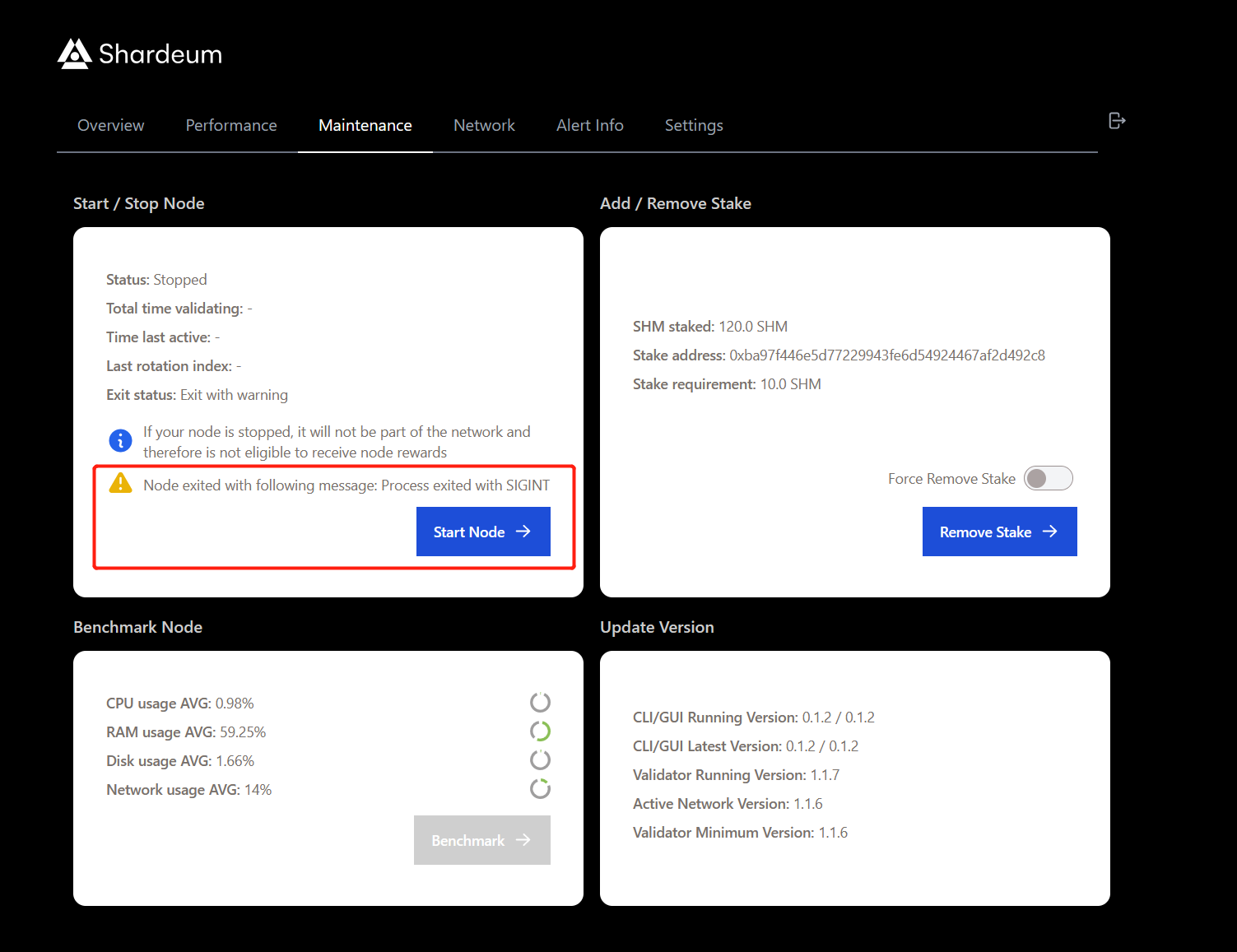Viewport: 1237px width, 952px height.
Task: Click the Benchmark button
Action: (x=481, y=840)
